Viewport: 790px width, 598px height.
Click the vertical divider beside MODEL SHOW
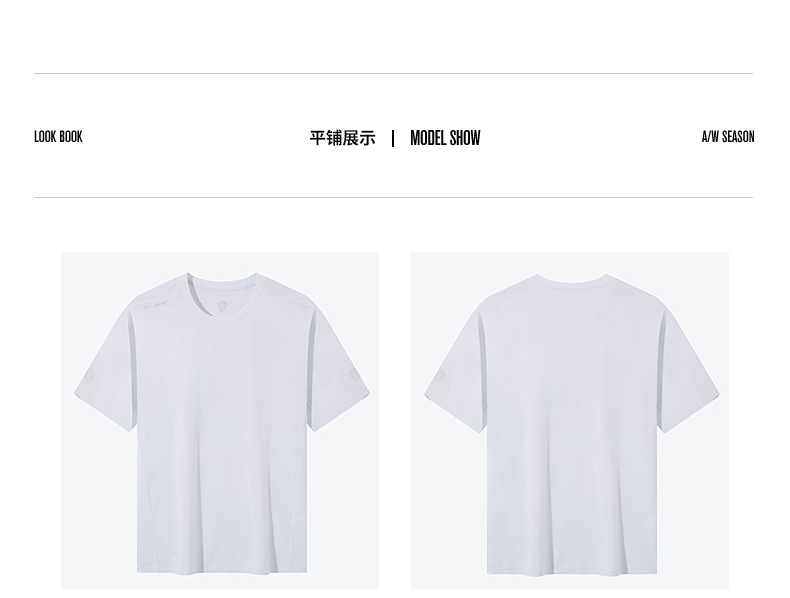coord(393,138)
